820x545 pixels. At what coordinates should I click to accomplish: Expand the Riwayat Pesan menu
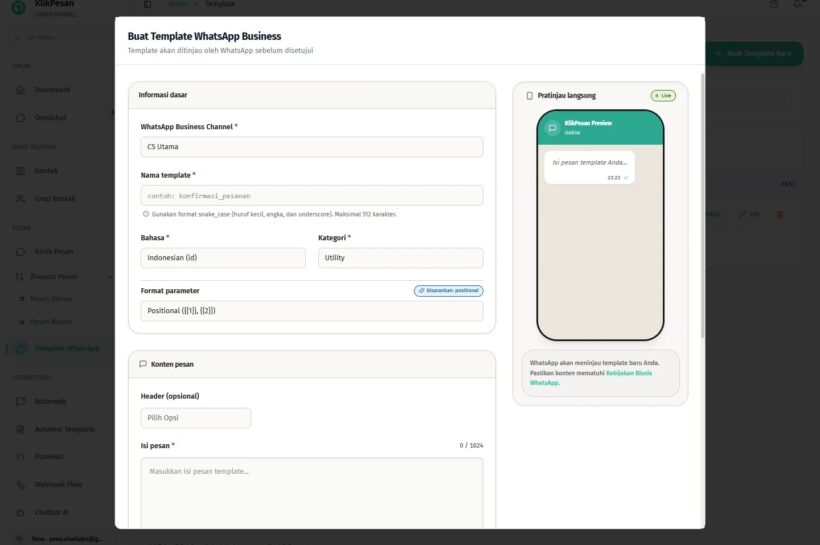pyautogui.click(x=60, y=276)
